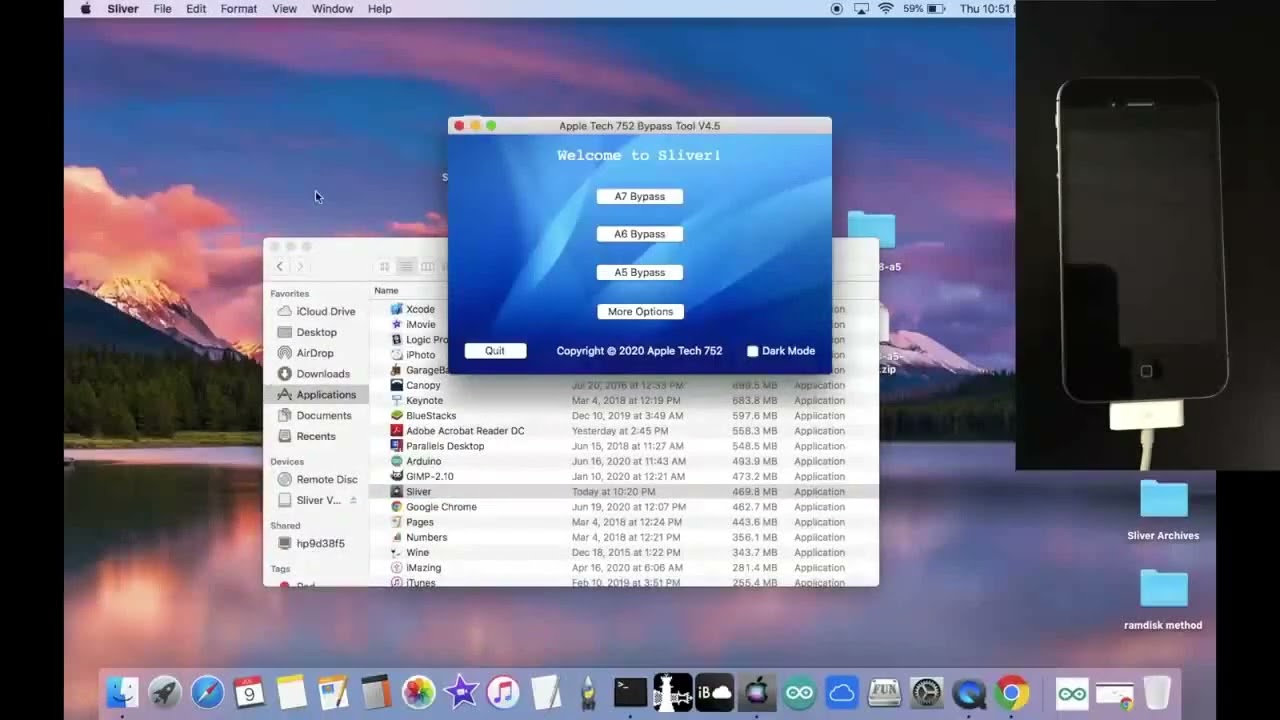The width and height of the screenshot is (1280, 720).
Task: Select BlueStacks in the applications list
Action: pos(624,415)
